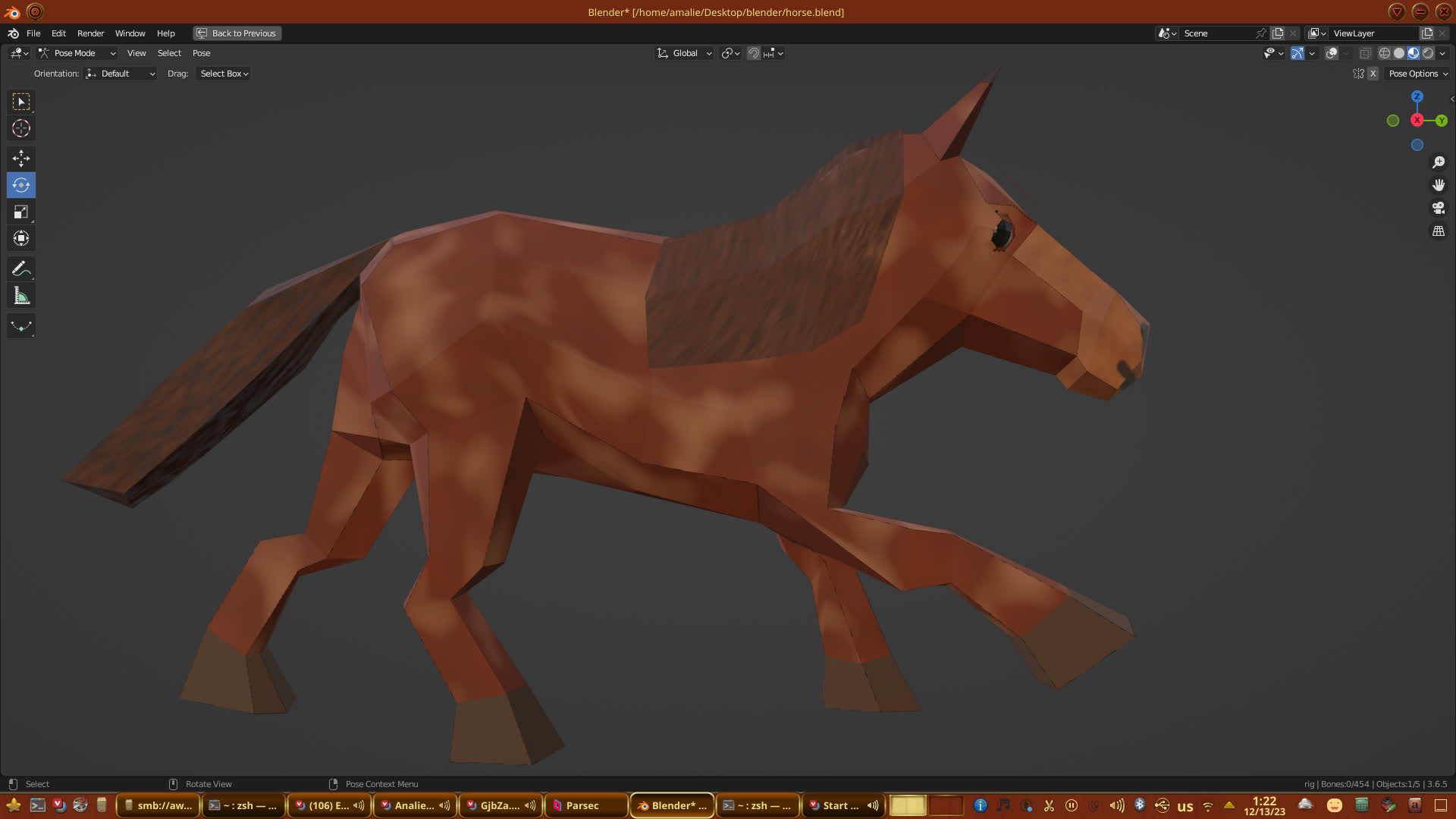
Task: Open Drag Select Box selector
Action: [224, 74]
